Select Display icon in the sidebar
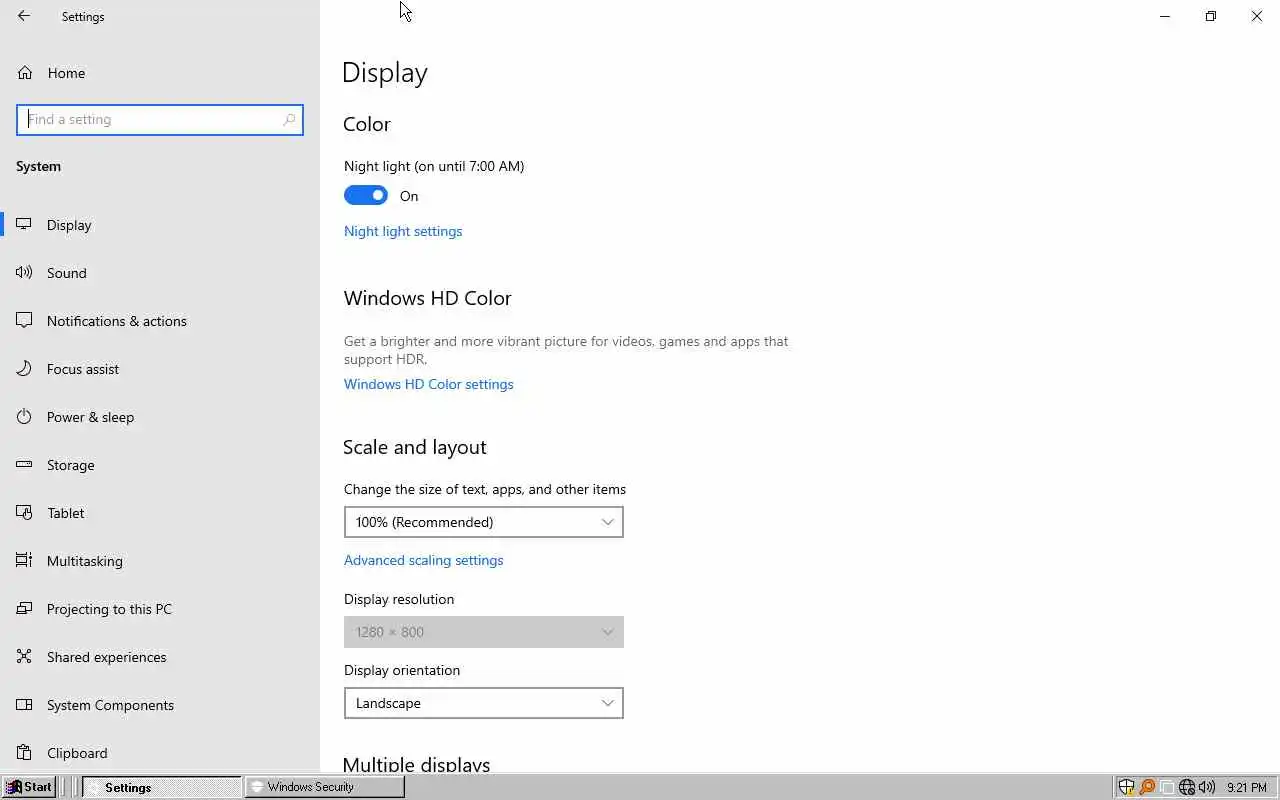Screen dimensions: 1280x800 24,225
